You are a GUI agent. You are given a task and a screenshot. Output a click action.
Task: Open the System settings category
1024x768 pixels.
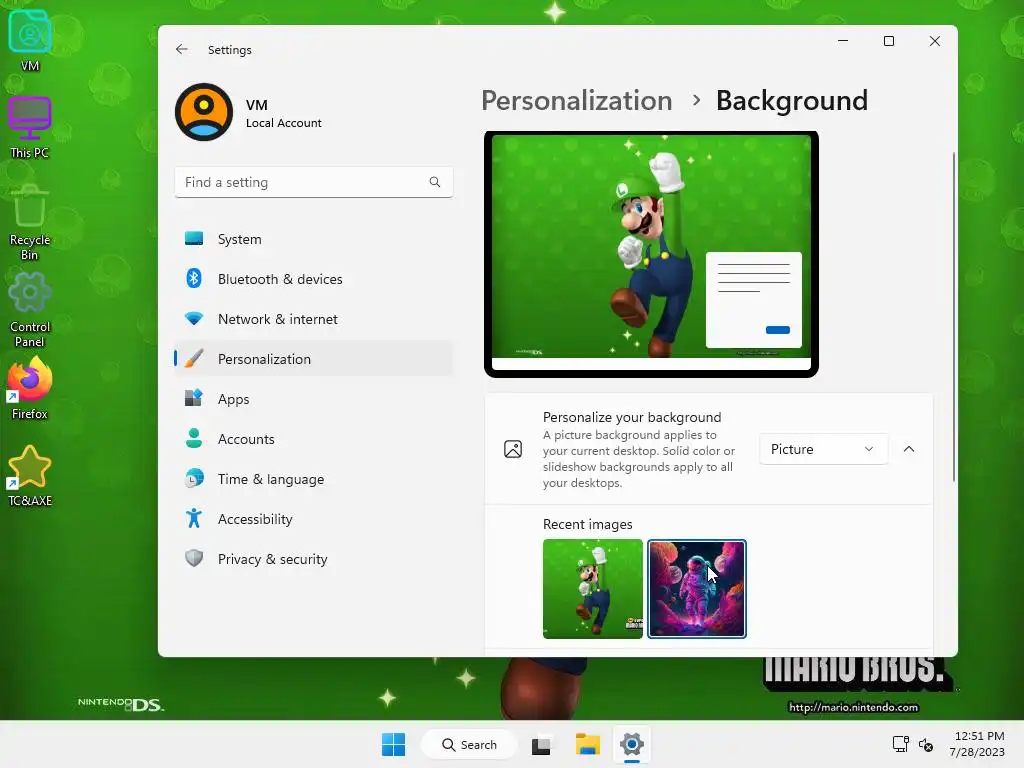click(313, 239)
